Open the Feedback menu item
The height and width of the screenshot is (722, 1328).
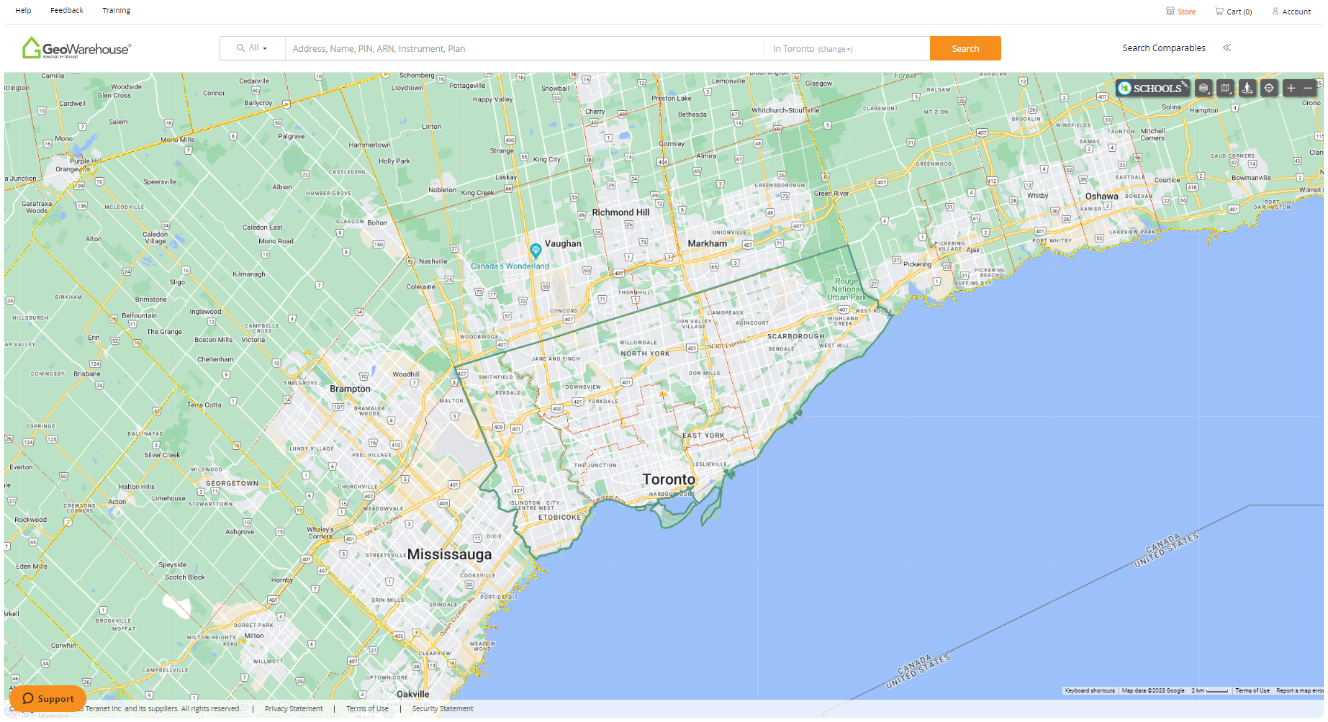(x=67, y=11)
